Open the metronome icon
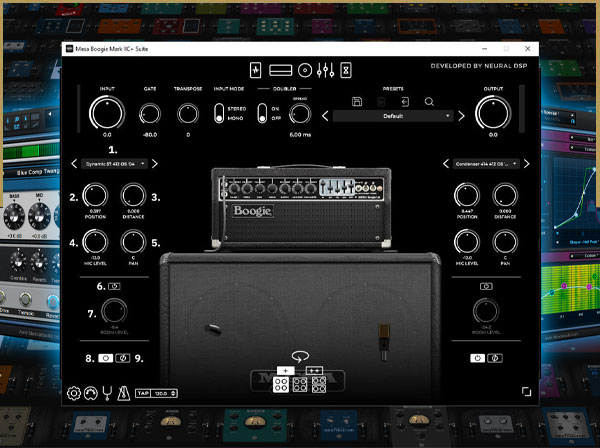Image resolution: width=600 pixels, height=448 pixels. pyautogui.click(x=124, y=393)
